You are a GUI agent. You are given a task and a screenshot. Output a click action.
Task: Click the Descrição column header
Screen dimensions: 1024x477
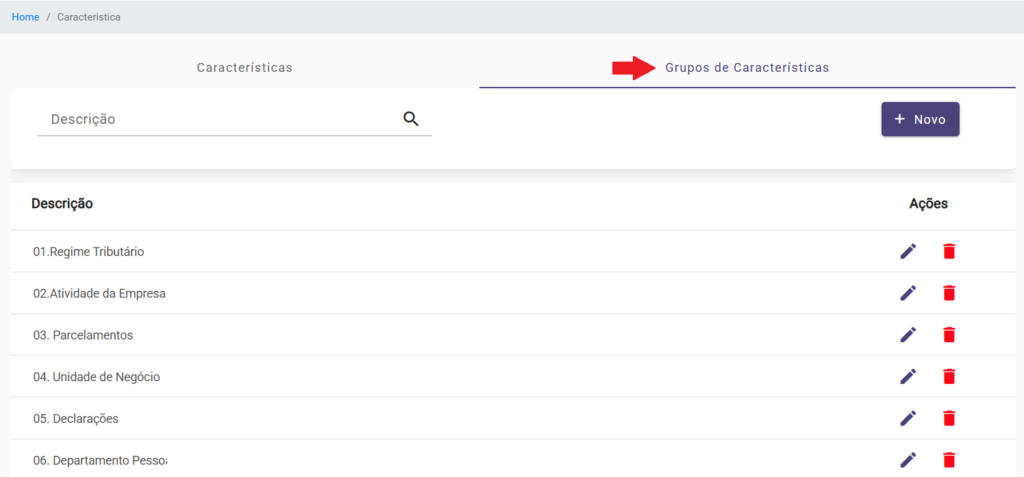click(62, 203)
